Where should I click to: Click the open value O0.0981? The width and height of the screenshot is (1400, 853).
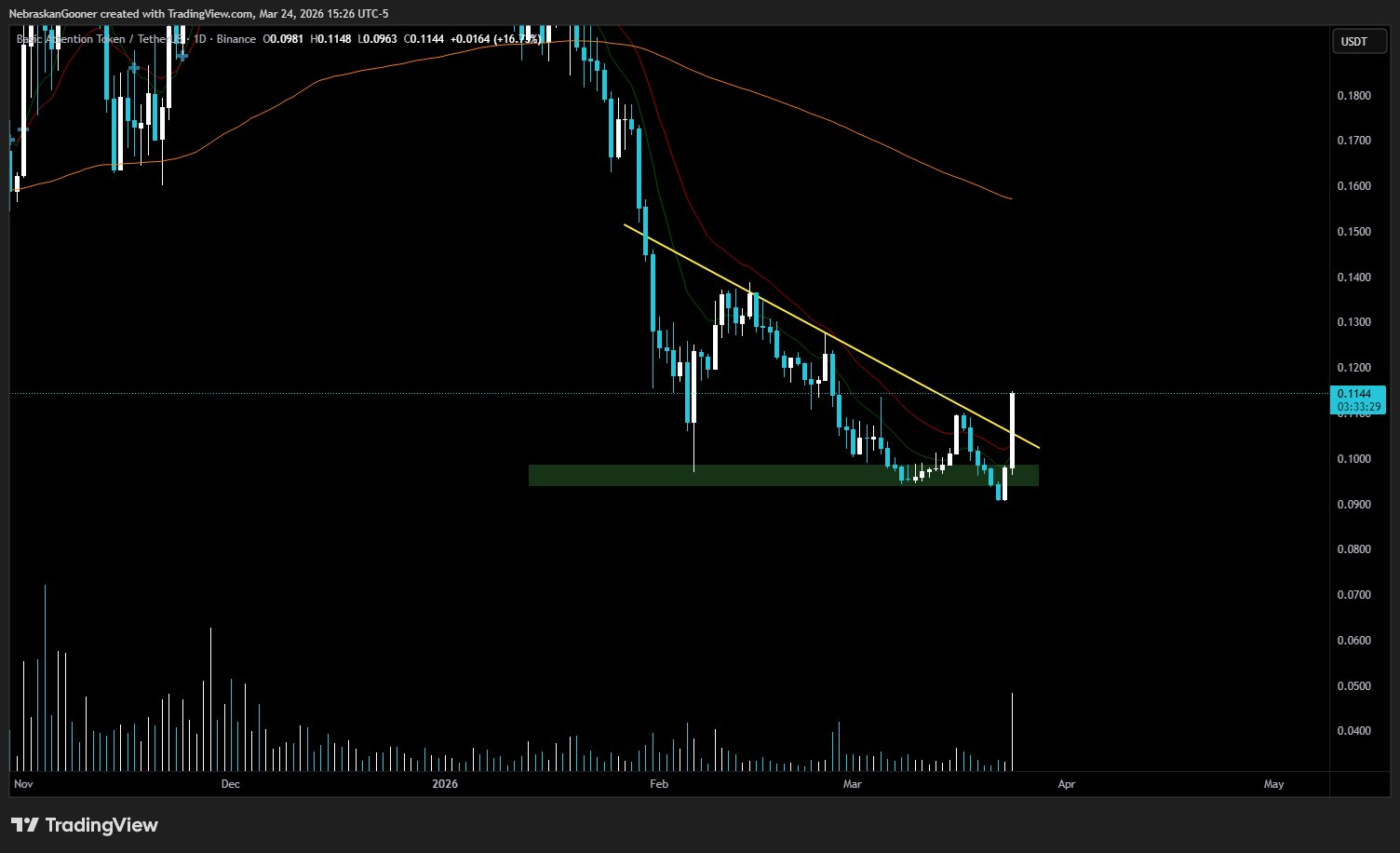(x=283, y=39)
